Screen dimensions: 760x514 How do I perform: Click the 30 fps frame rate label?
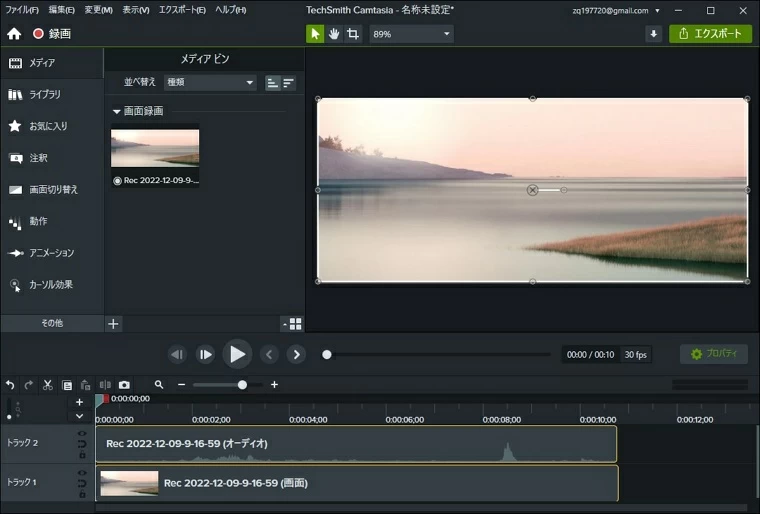tap(635, 355)
